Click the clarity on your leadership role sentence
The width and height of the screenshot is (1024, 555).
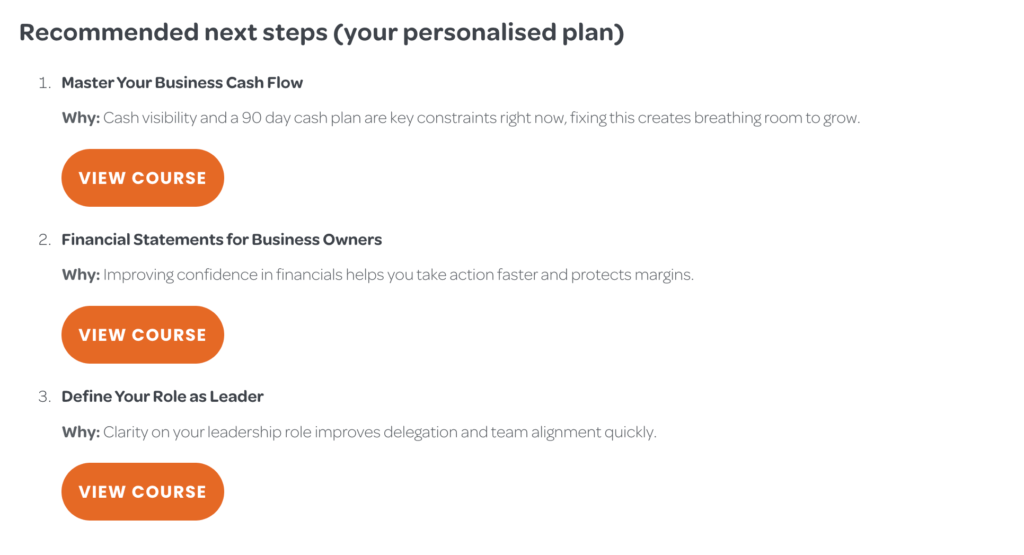(x=380, y=432)
